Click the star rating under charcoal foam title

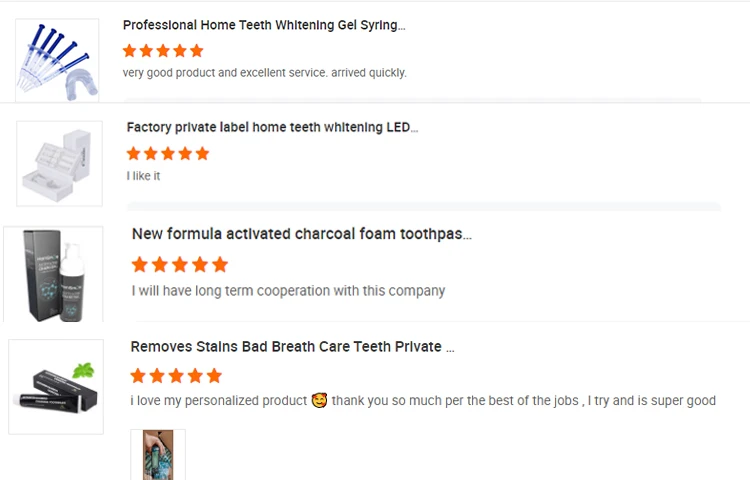pyautogui.click(x=180, y=265)
